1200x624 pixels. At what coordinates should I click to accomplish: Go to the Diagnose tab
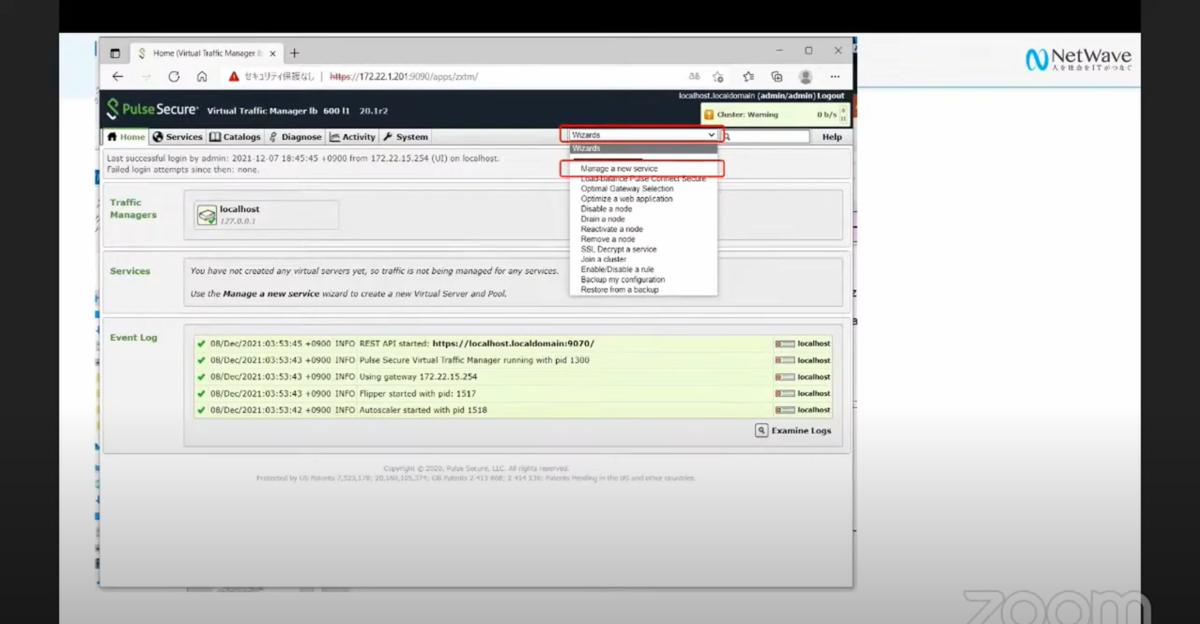pyautogui.click(x=295, y=137)
